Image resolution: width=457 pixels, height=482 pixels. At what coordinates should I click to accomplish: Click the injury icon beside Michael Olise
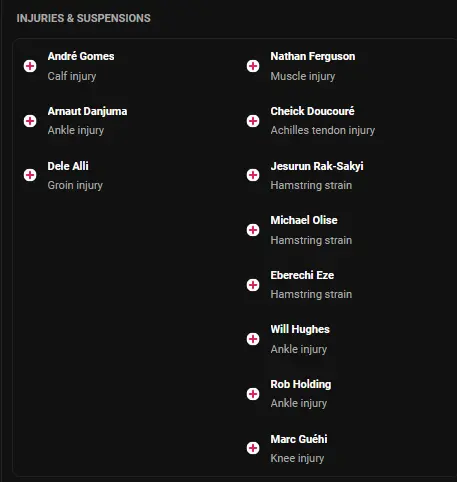click(x=253, y=230)
